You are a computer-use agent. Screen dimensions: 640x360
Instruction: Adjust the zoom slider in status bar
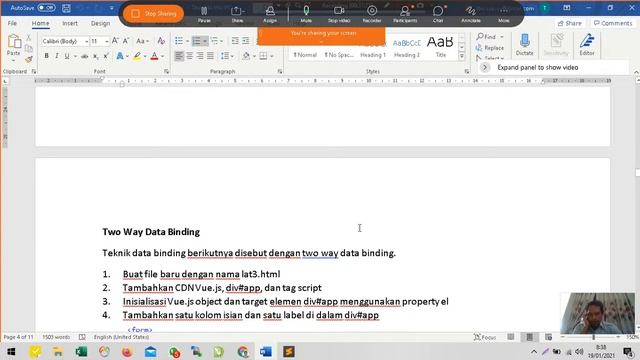point(593,337)
